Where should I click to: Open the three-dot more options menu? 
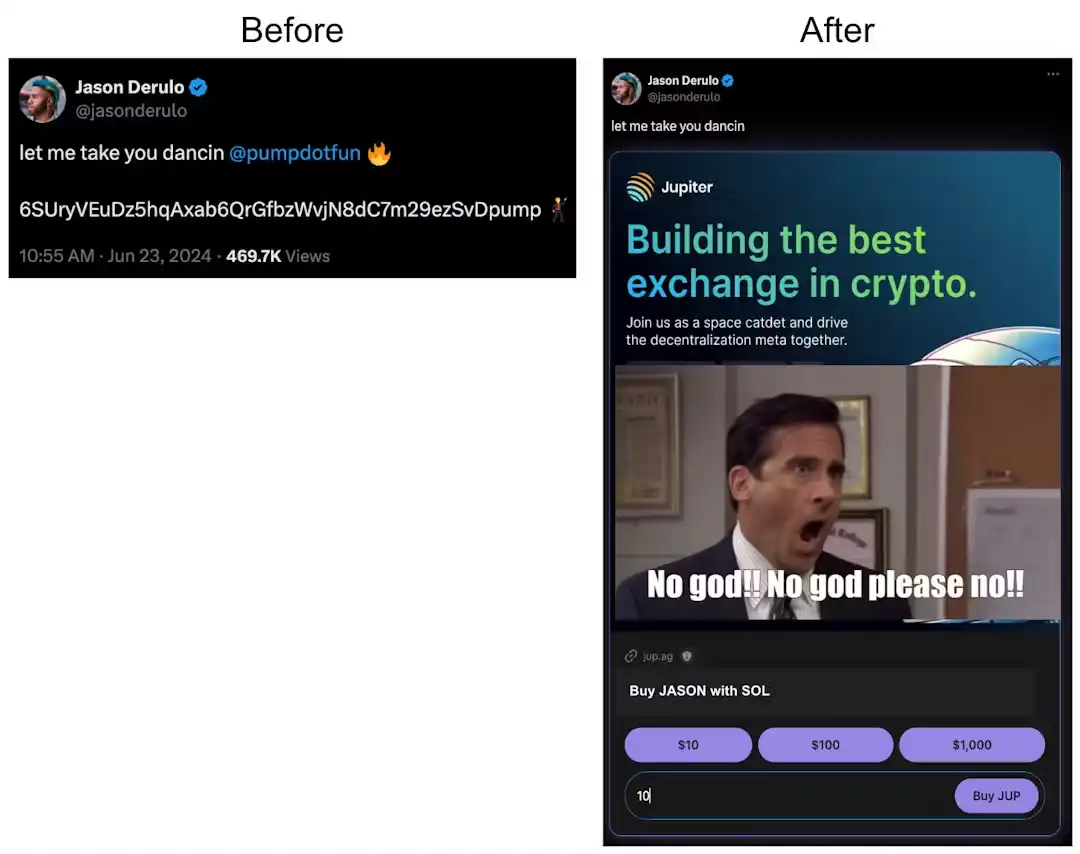click(1052, 74)
